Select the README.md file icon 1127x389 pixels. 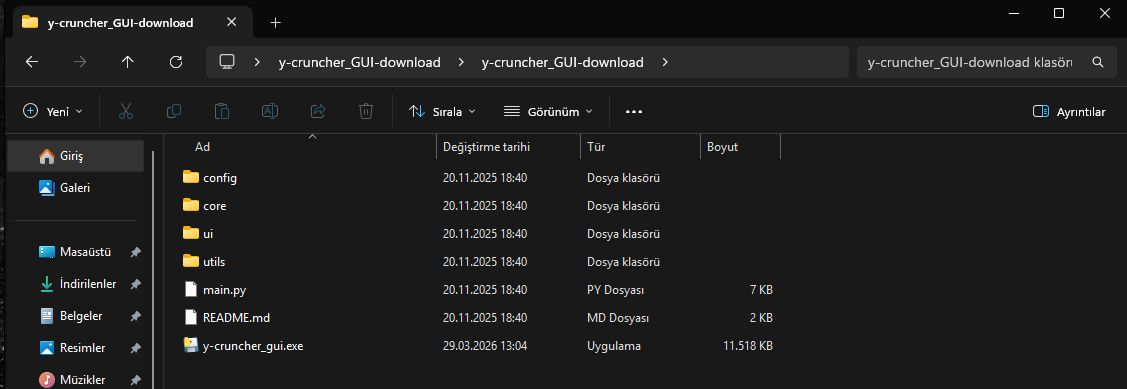click(190, 317)
